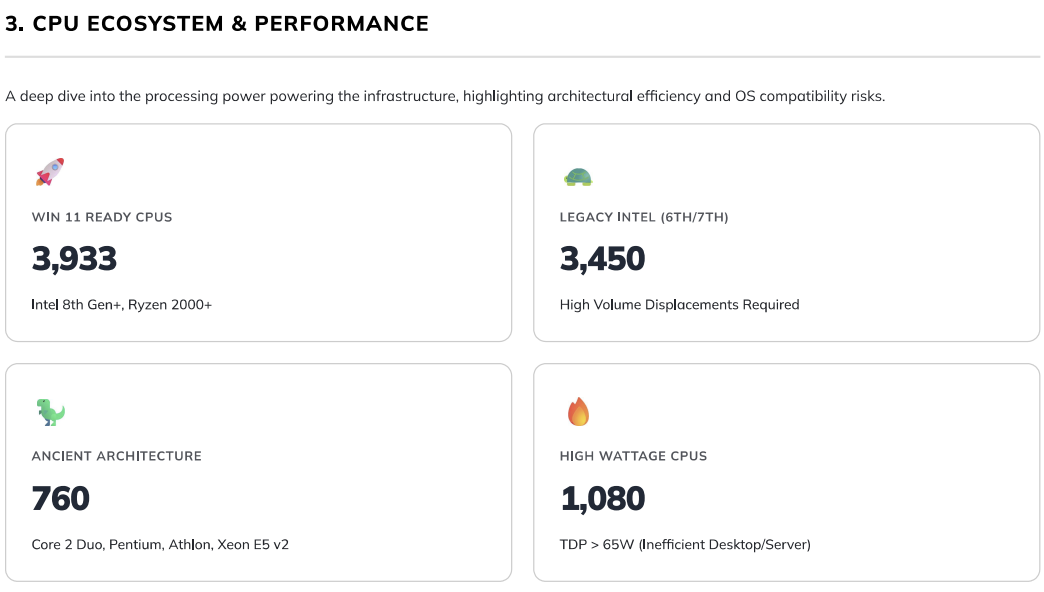This screenshot has height=592, width=1044.
Task: Click the turtle icon
Action: pyautogui.click(x=578, y=177)
